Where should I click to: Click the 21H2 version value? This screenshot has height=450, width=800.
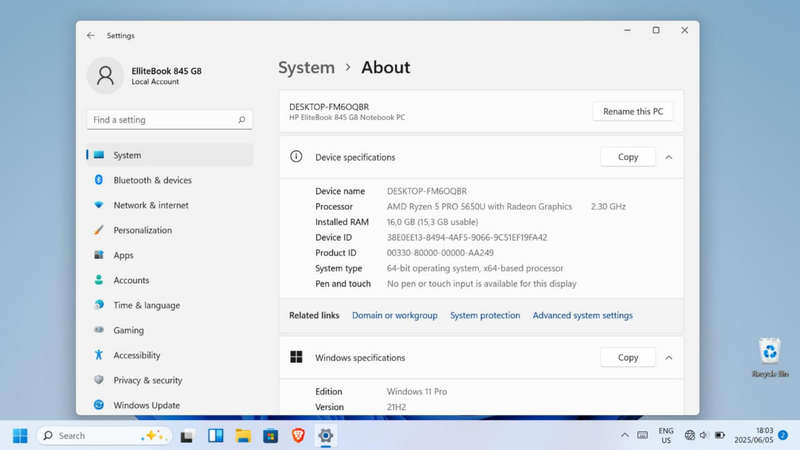[396, 407]
